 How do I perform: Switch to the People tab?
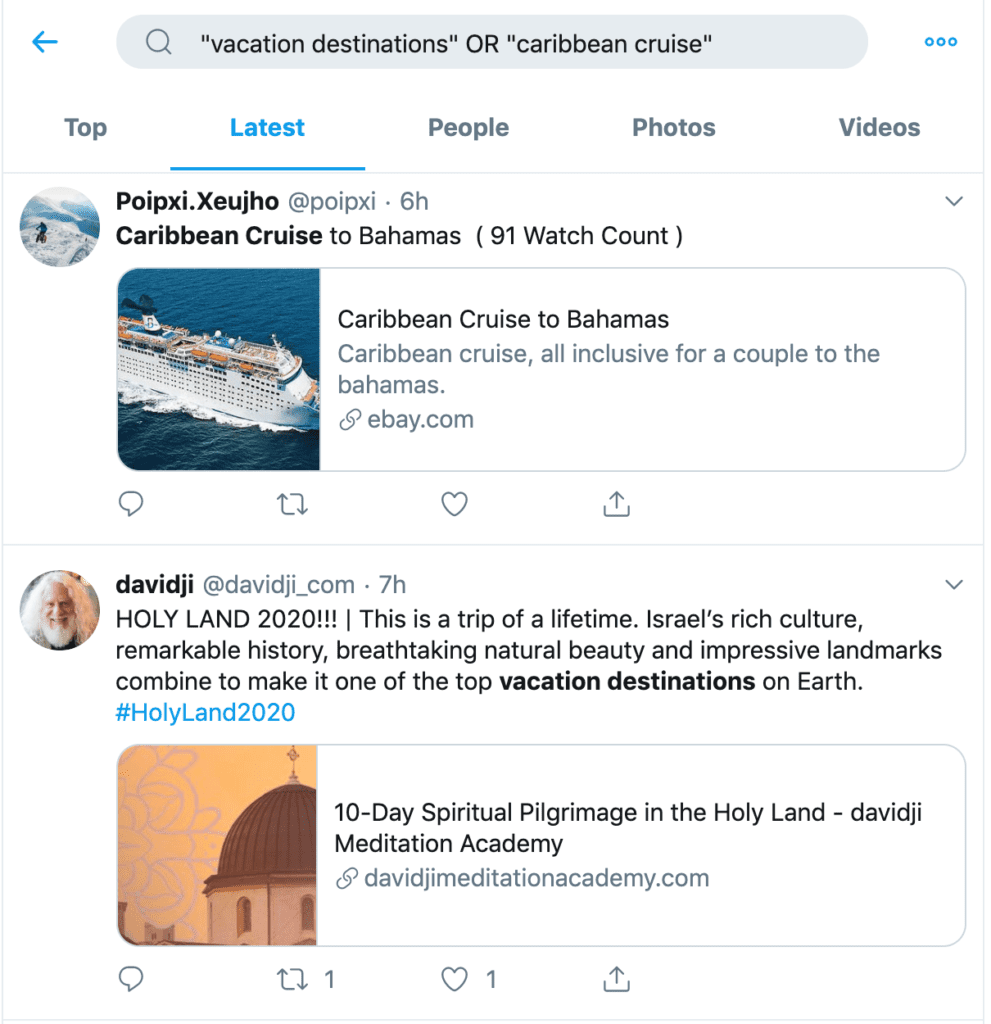[468, 127]
